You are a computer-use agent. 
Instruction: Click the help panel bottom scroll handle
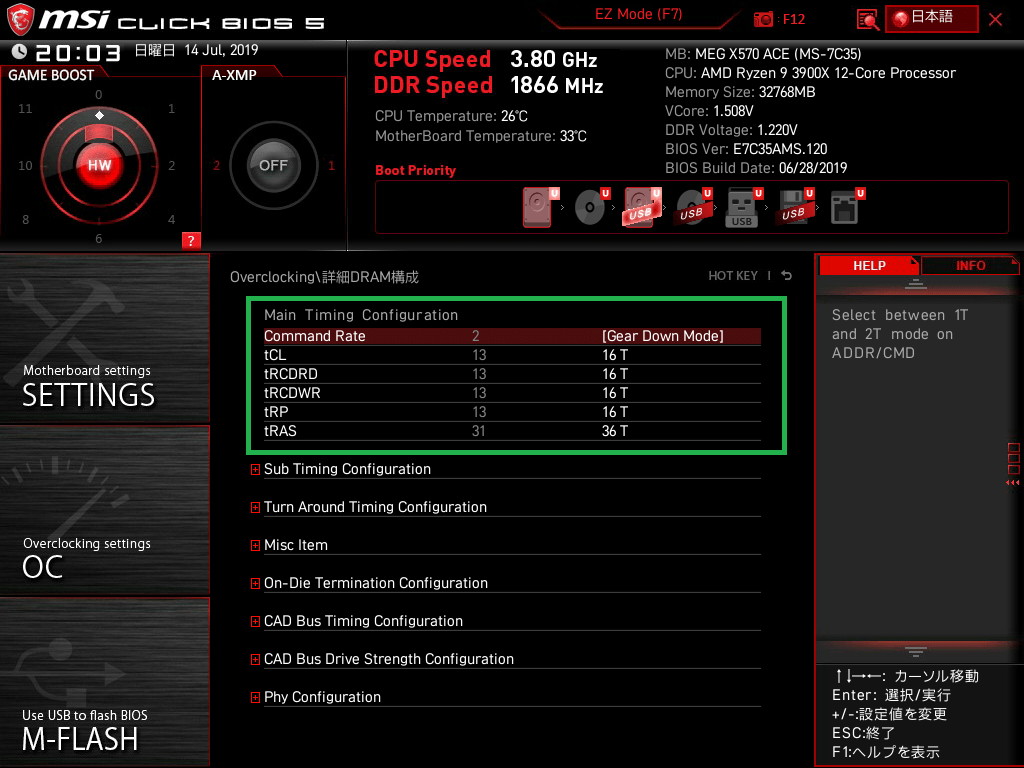[916, 651]
